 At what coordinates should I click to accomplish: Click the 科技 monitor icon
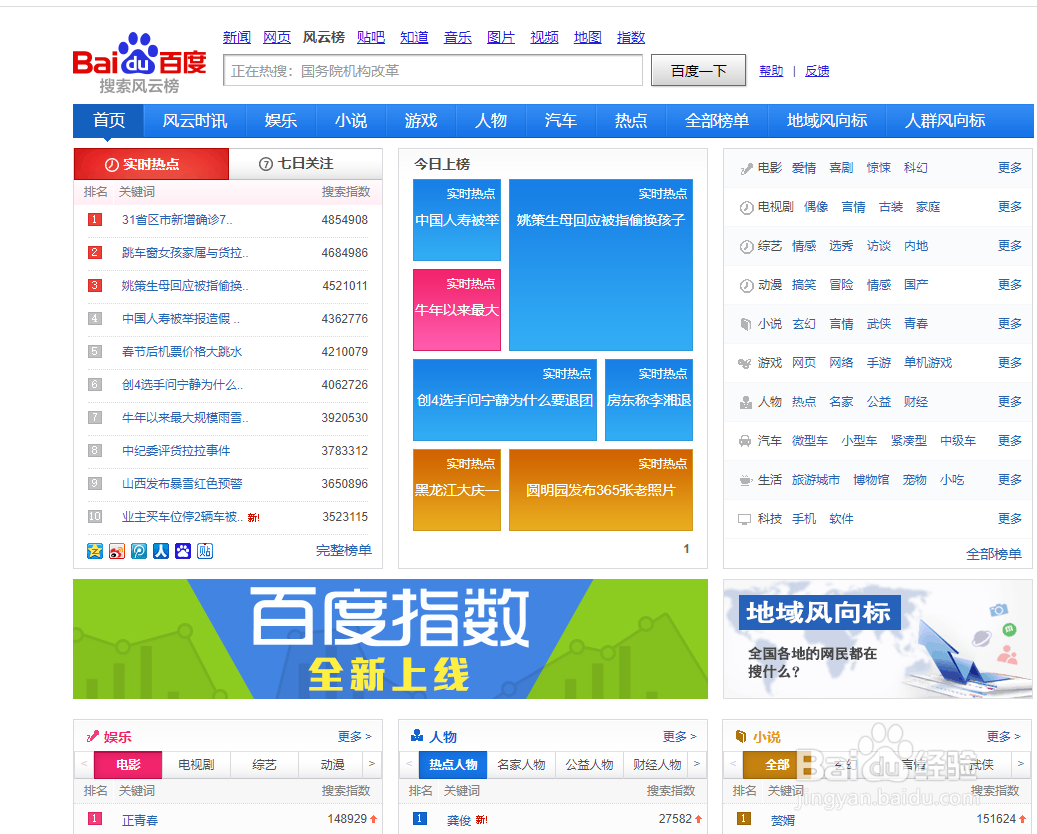745,519
